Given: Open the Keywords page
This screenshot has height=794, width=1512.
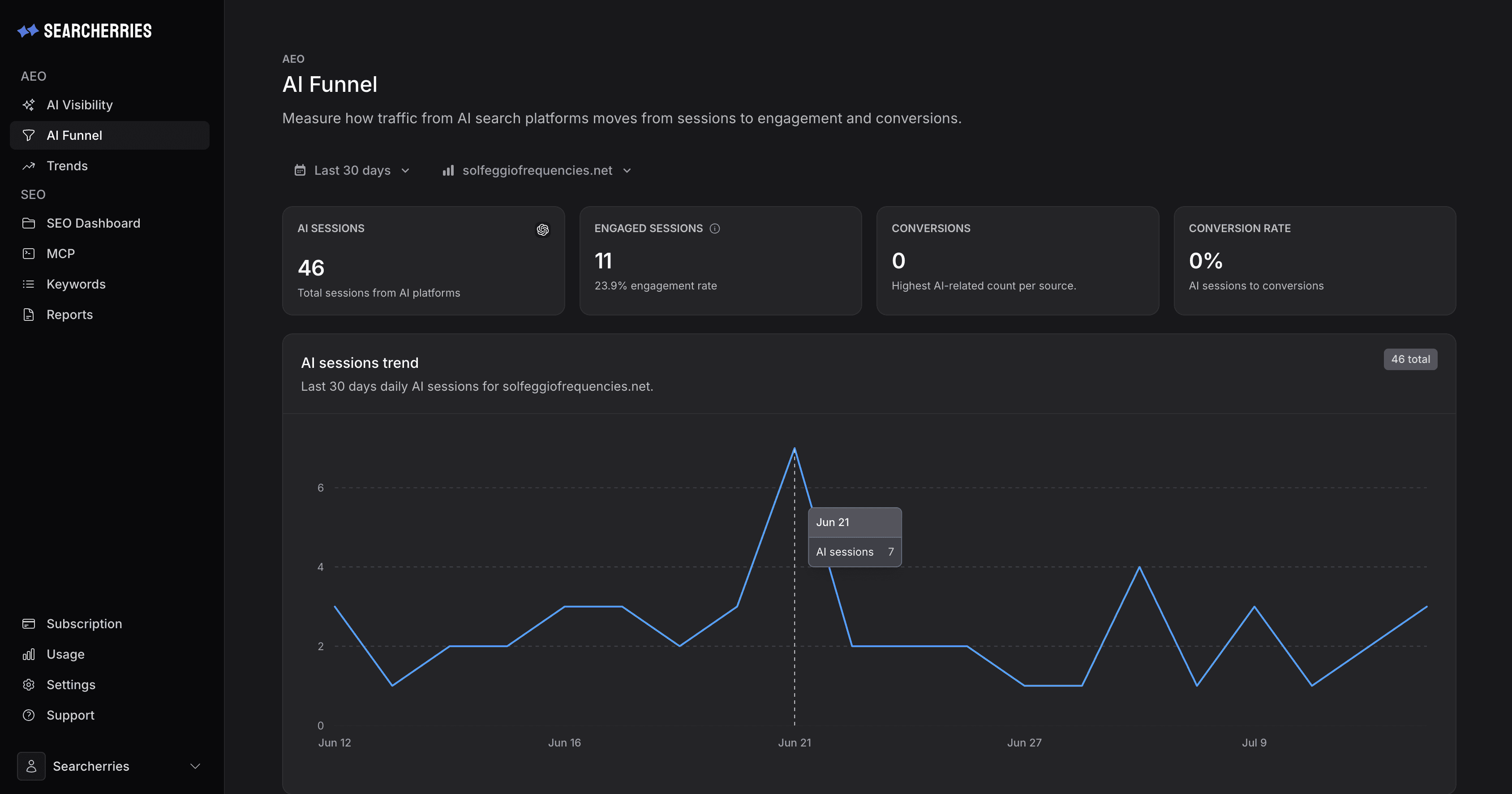Looking at the screenshot, I should coord(109,284).
